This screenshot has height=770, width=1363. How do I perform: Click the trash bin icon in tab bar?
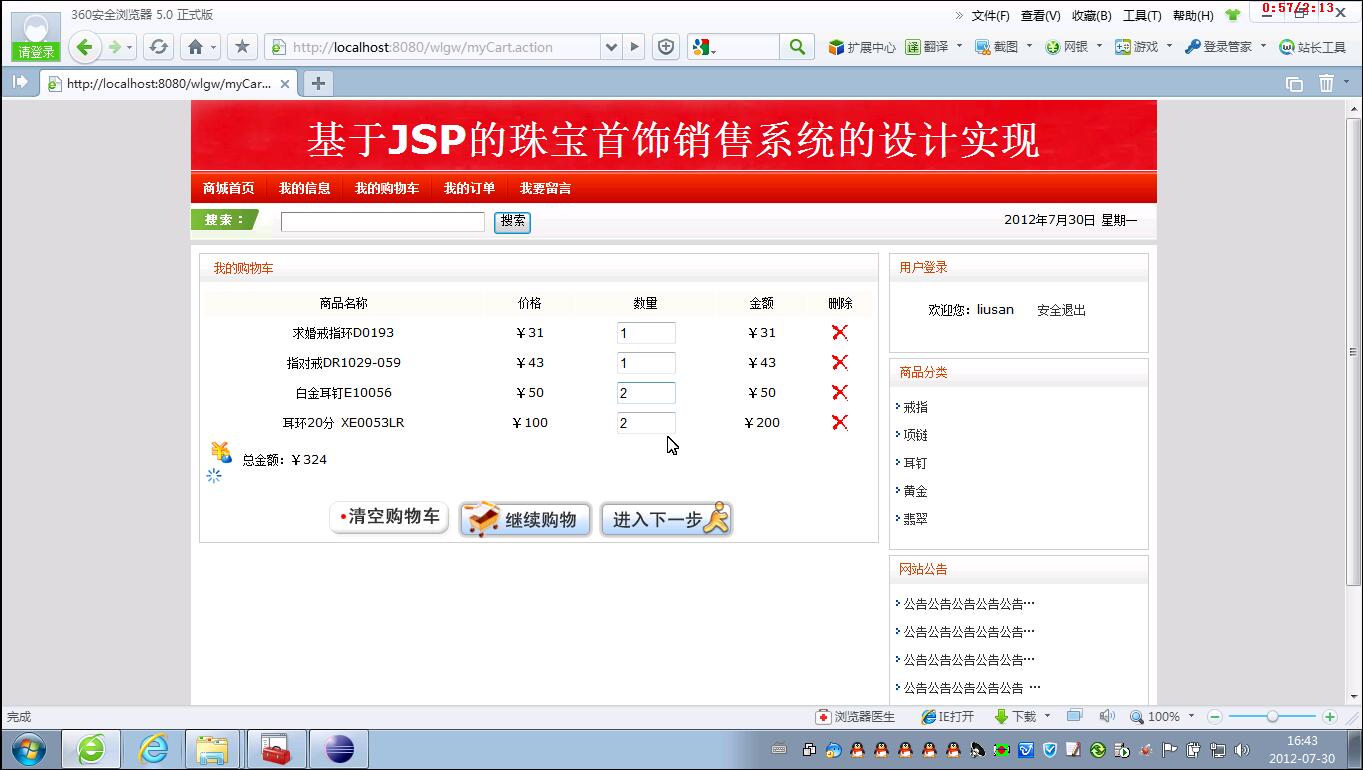(x=1326, y=84)
